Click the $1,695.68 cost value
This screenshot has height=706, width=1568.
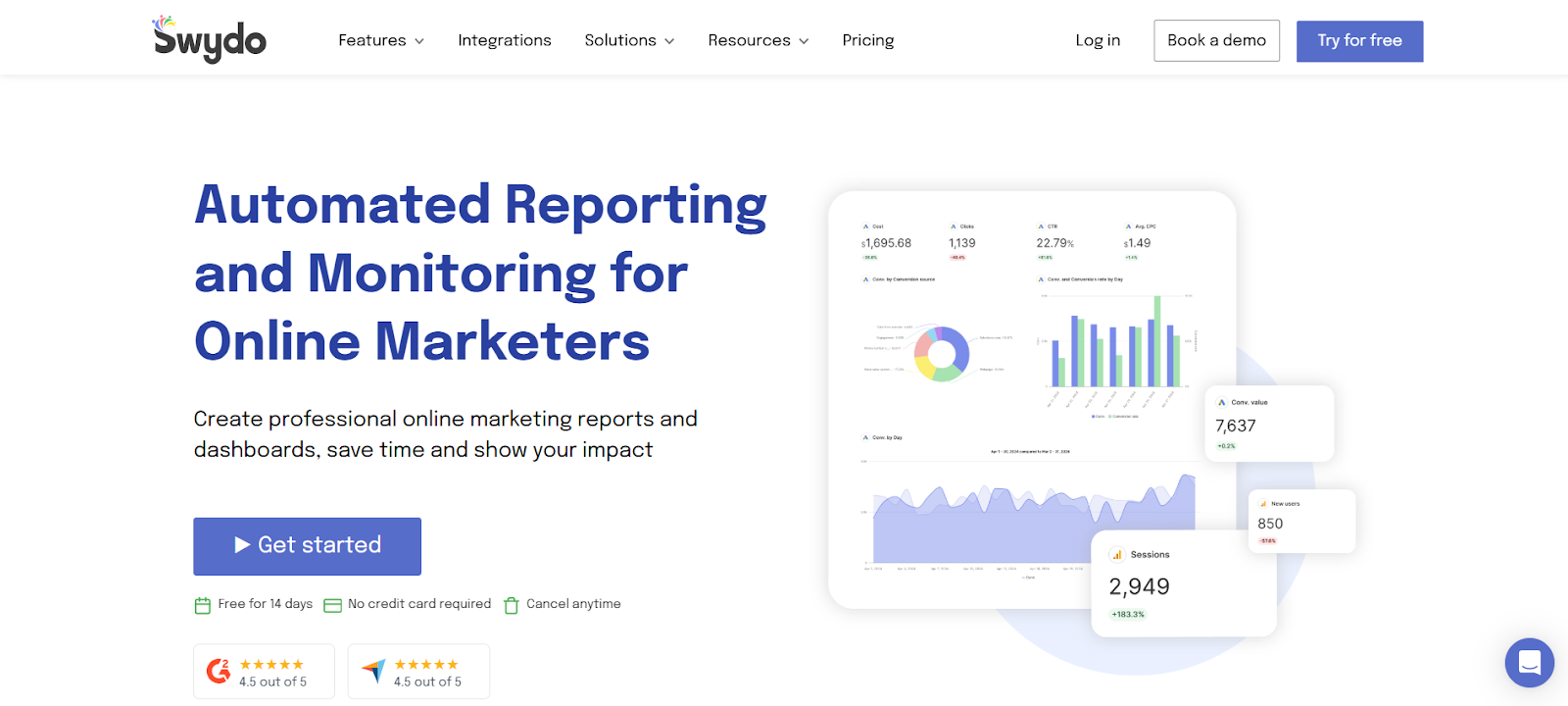887,243
